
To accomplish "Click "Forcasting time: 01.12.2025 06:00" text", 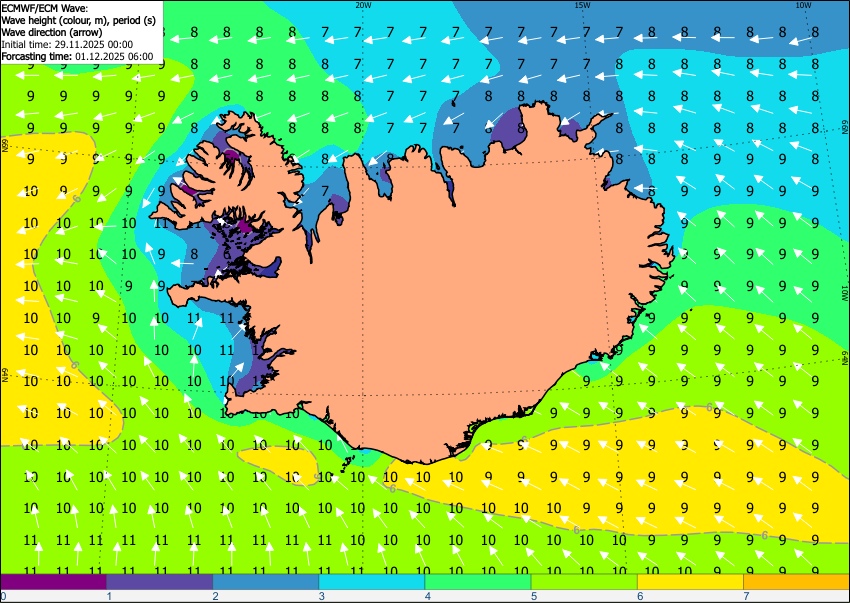I will (77, 56).
